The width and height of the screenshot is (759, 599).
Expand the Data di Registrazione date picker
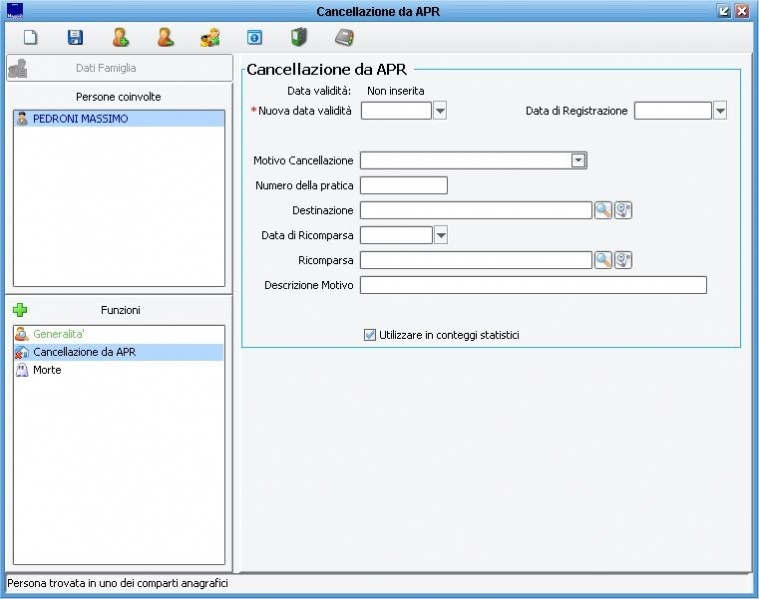(x=720, y=111)
